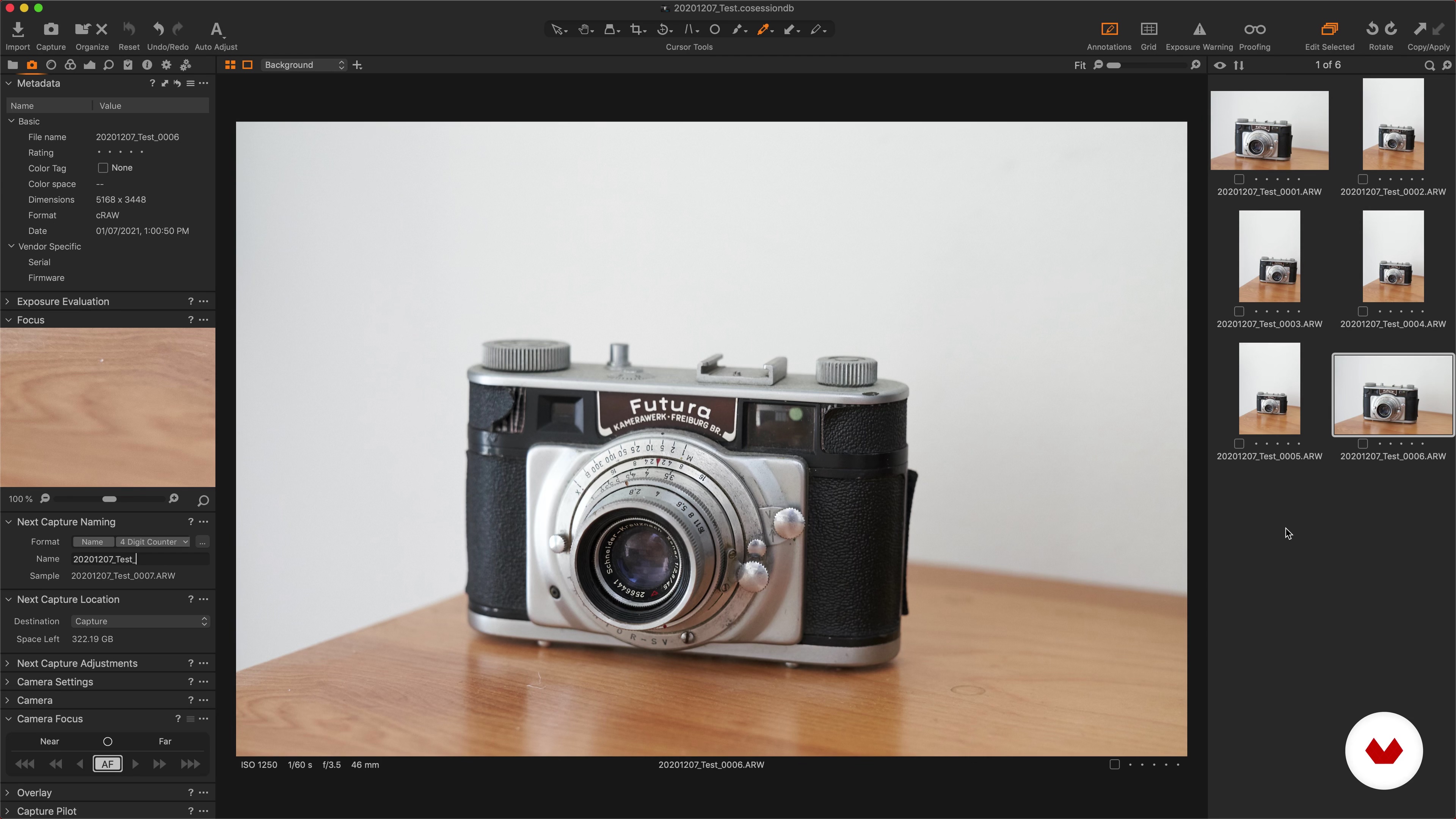Expand the Next Capture Adjustments panel
1456x819 pixels.
click(x=7, y=664)
